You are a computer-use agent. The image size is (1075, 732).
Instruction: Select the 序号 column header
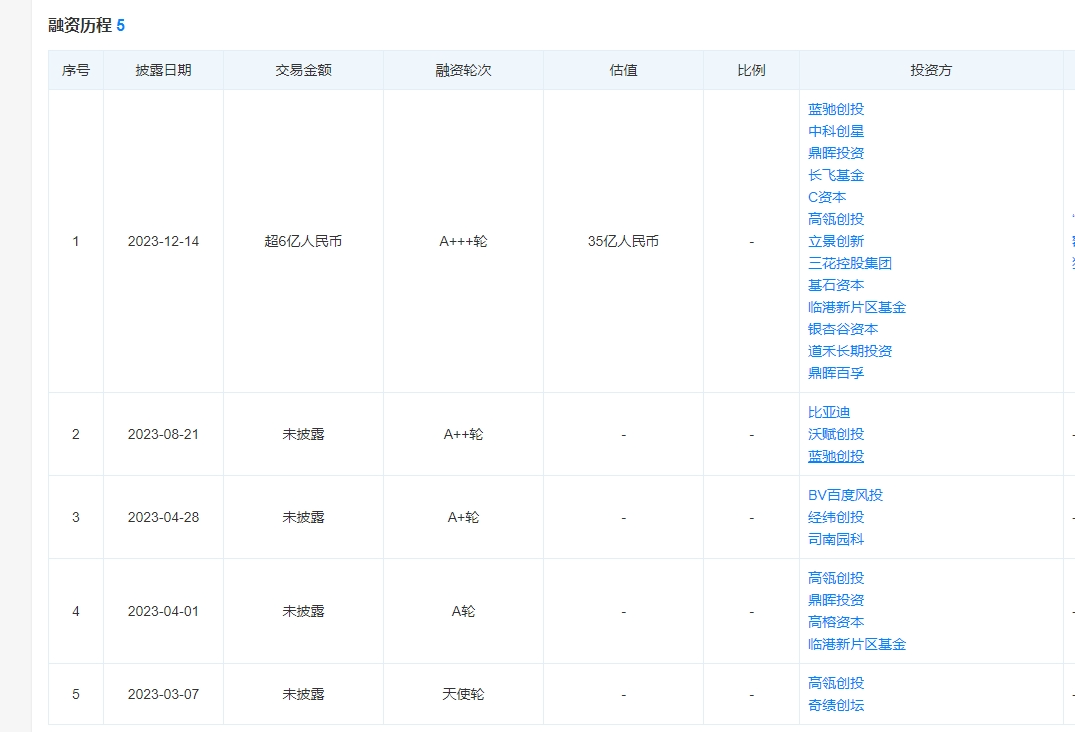click(75, 70)
